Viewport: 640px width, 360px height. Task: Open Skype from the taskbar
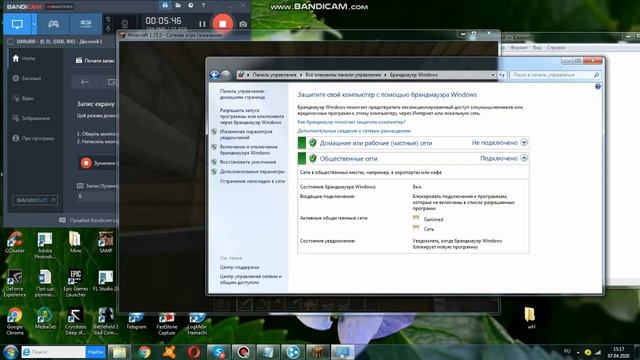[x=218, y=352]
